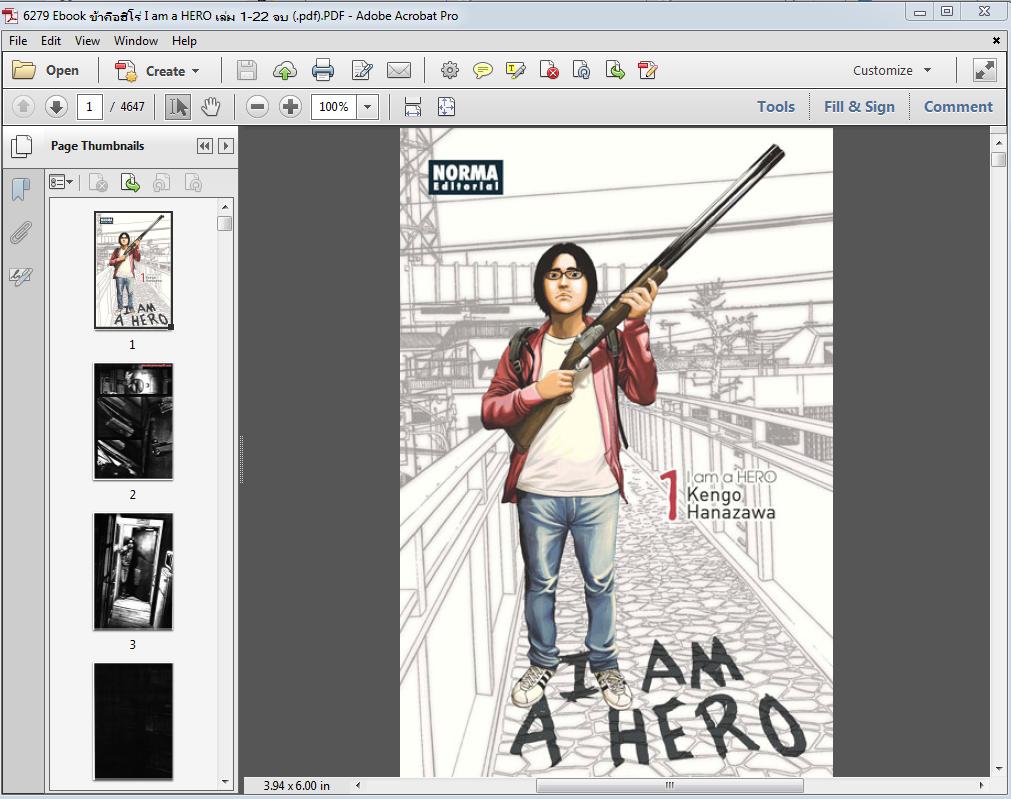
Task: Click the page number input field
Action: [x=90, y=106]
